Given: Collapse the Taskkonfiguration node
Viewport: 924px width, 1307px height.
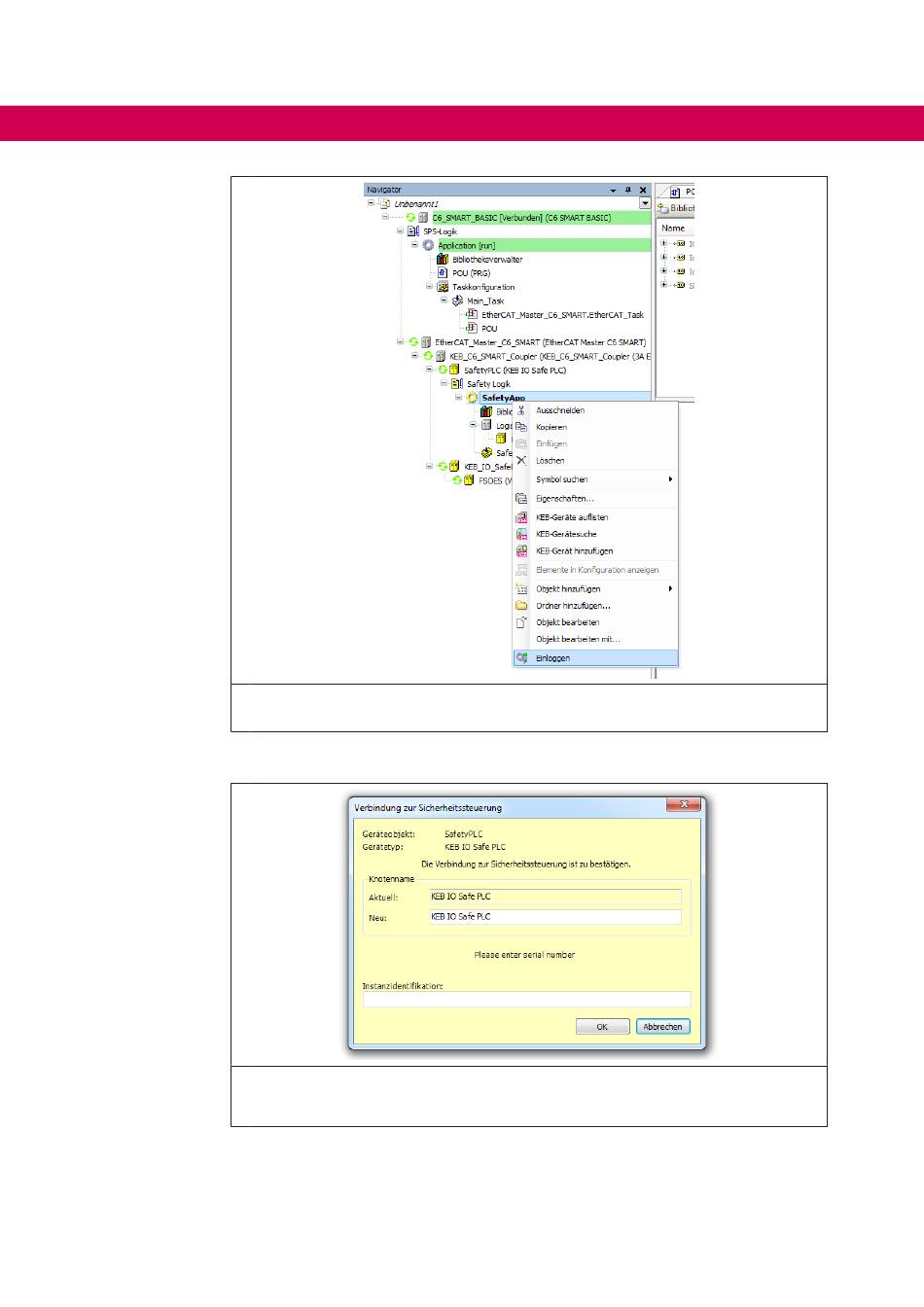Looking at the screenshot, I should coord(430,287).
